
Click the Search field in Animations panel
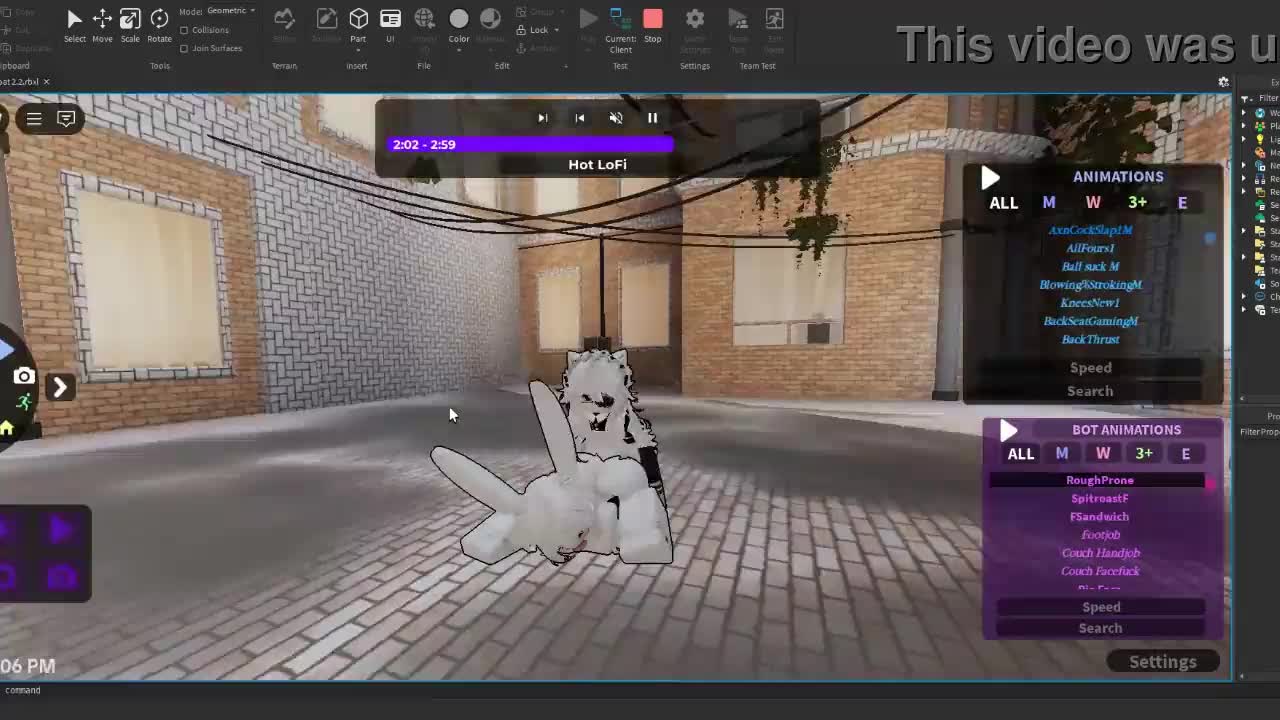coord(1090,391)
